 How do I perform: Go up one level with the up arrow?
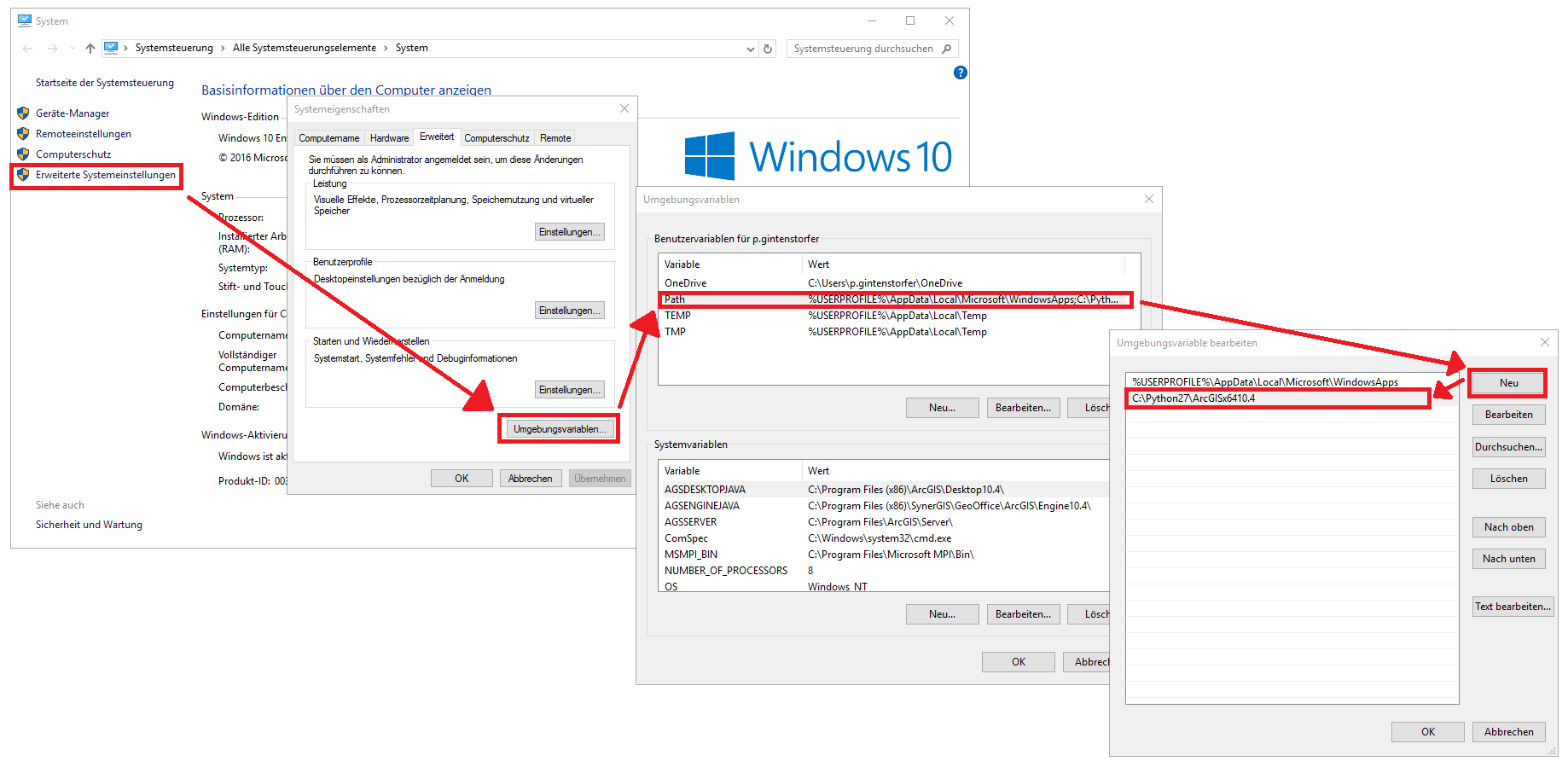(90, 49)
